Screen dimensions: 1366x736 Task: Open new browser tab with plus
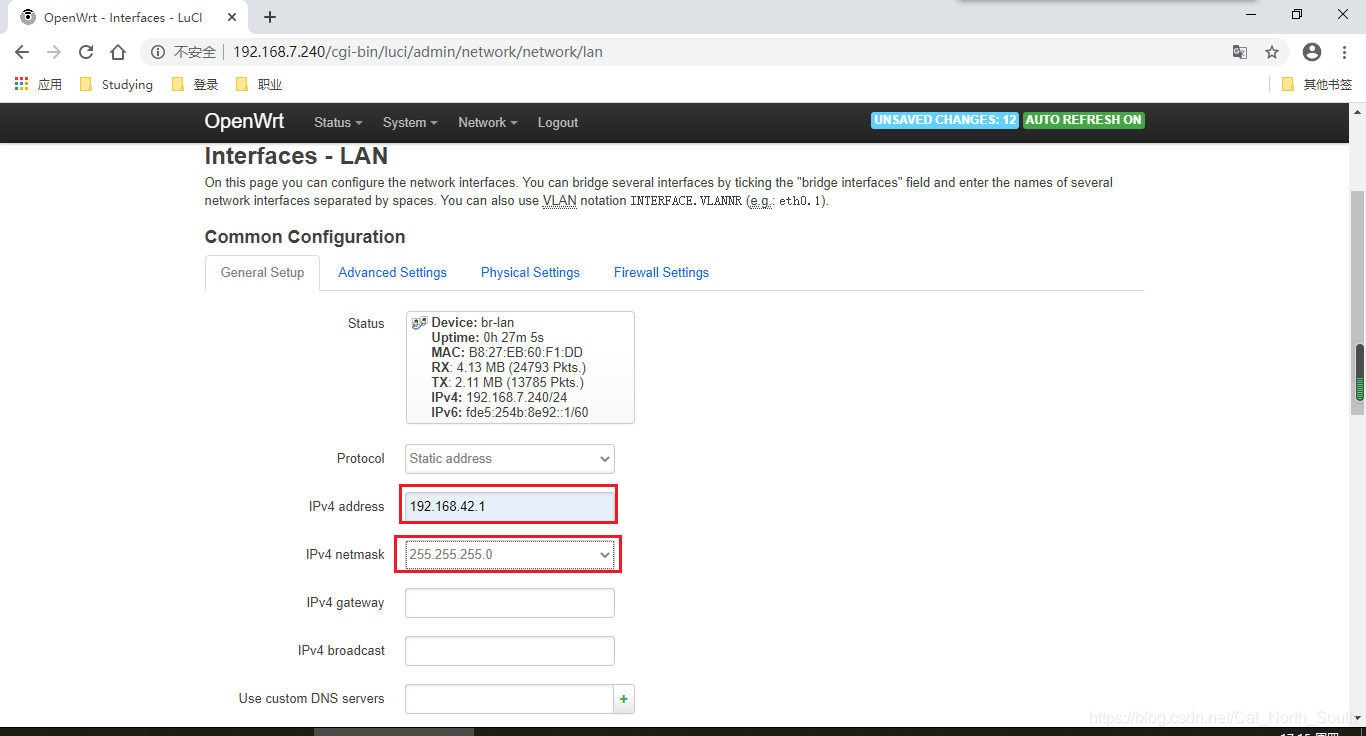[x=270, y=17]
